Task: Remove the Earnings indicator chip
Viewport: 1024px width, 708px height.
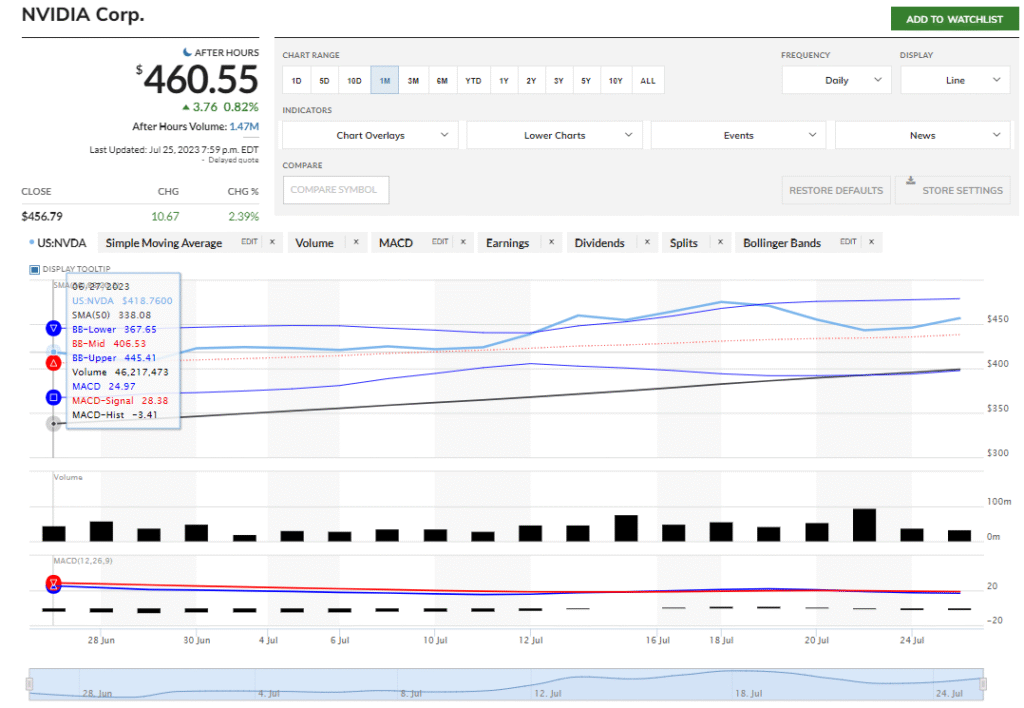Action: tap(551, 242)
